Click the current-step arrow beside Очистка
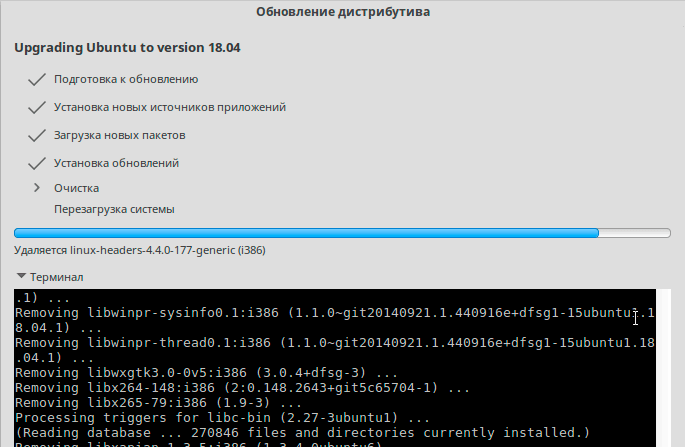The width and height of the screenshot is (685, 447). click(37, 188)
